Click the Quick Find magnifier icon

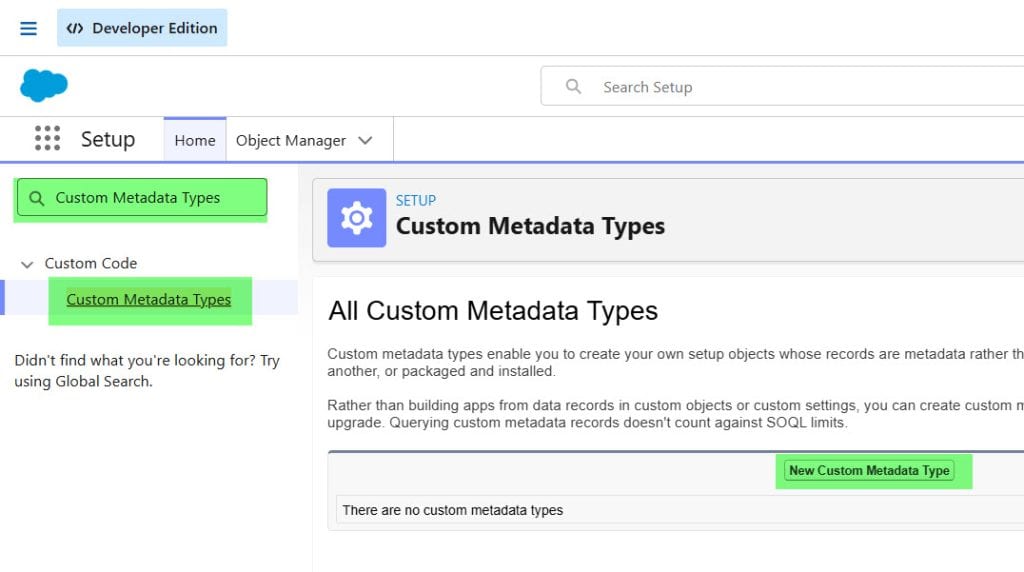pos(37,198)
